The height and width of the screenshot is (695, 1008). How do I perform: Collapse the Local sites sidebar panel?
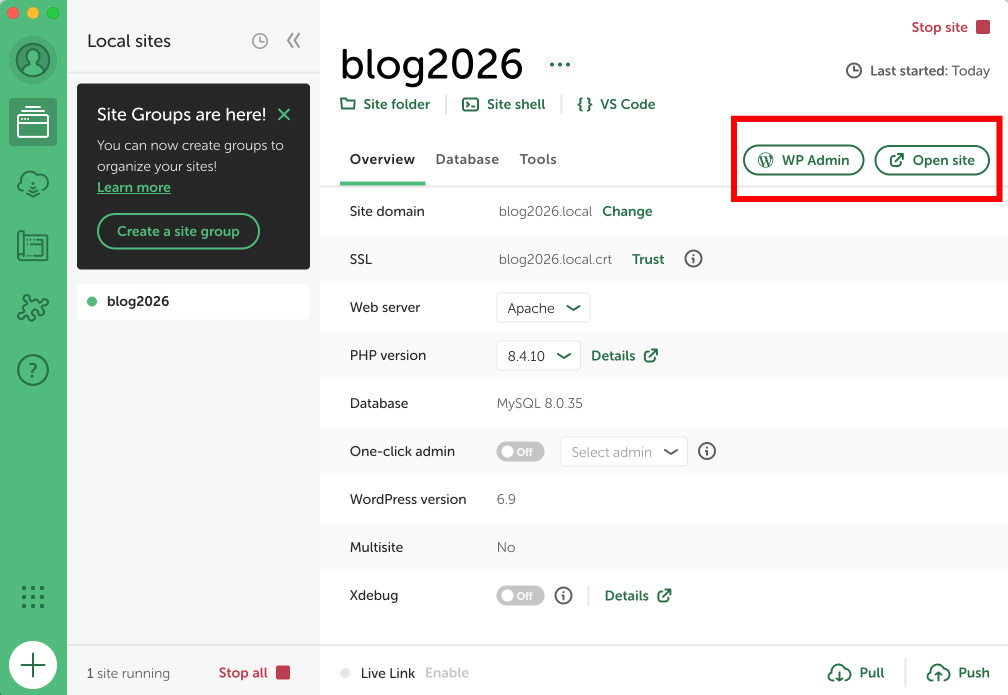(293, 41)
